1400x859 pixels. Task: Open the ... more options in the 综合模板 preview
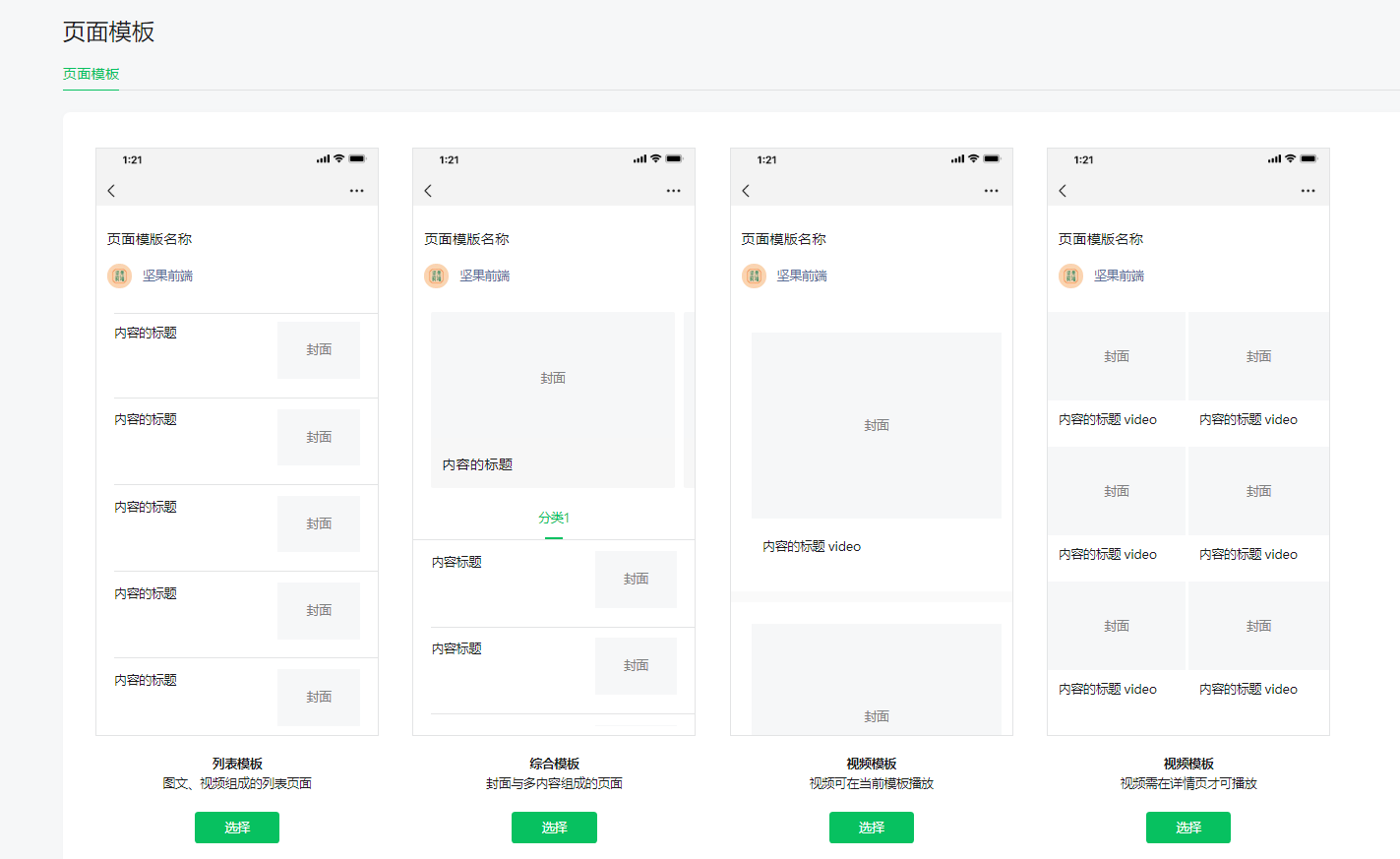coord(673,191)
